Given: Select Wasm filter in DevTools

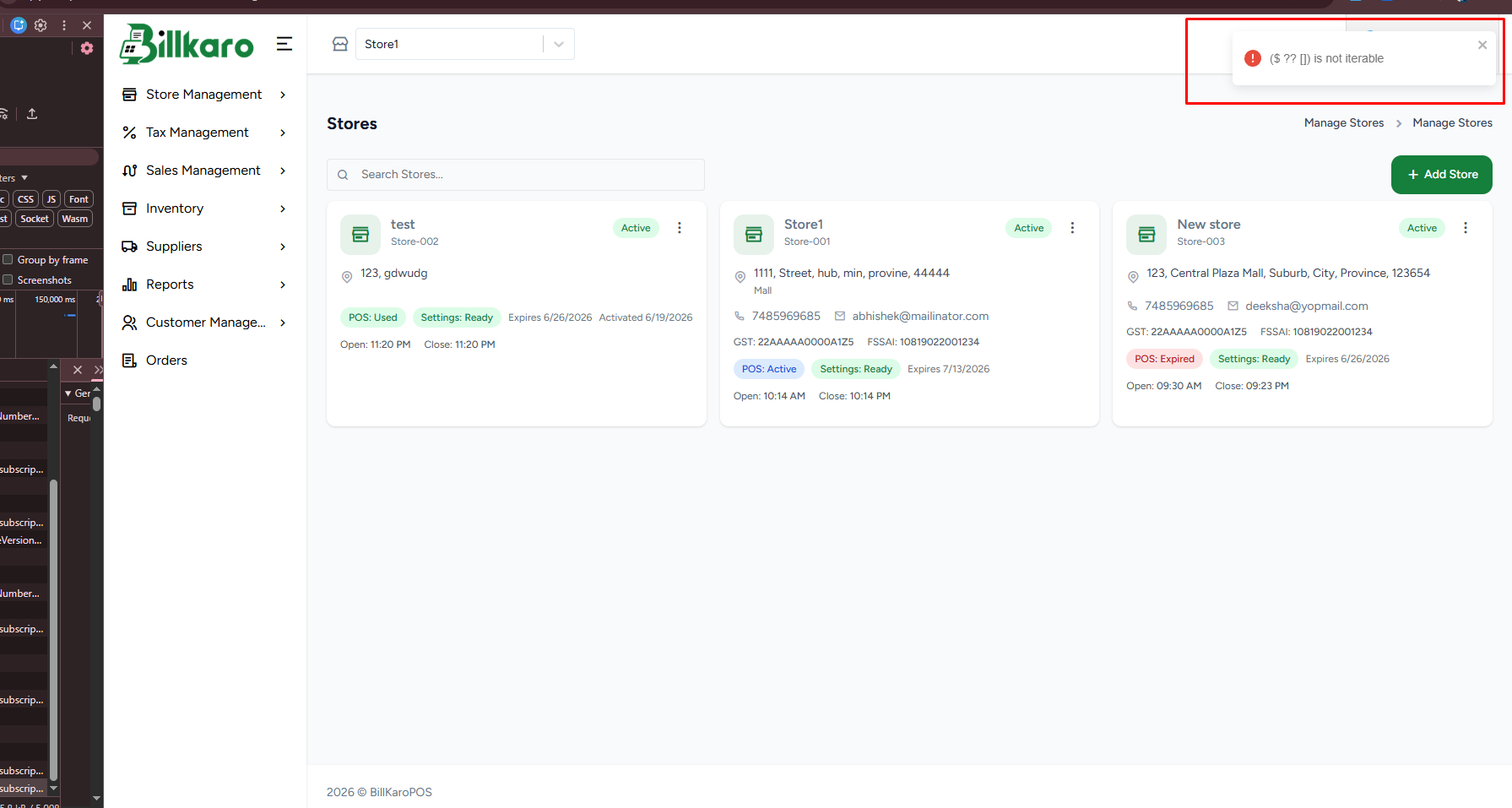Looking at the screenshot, I should pyautogui.click(x=75, y=219).
